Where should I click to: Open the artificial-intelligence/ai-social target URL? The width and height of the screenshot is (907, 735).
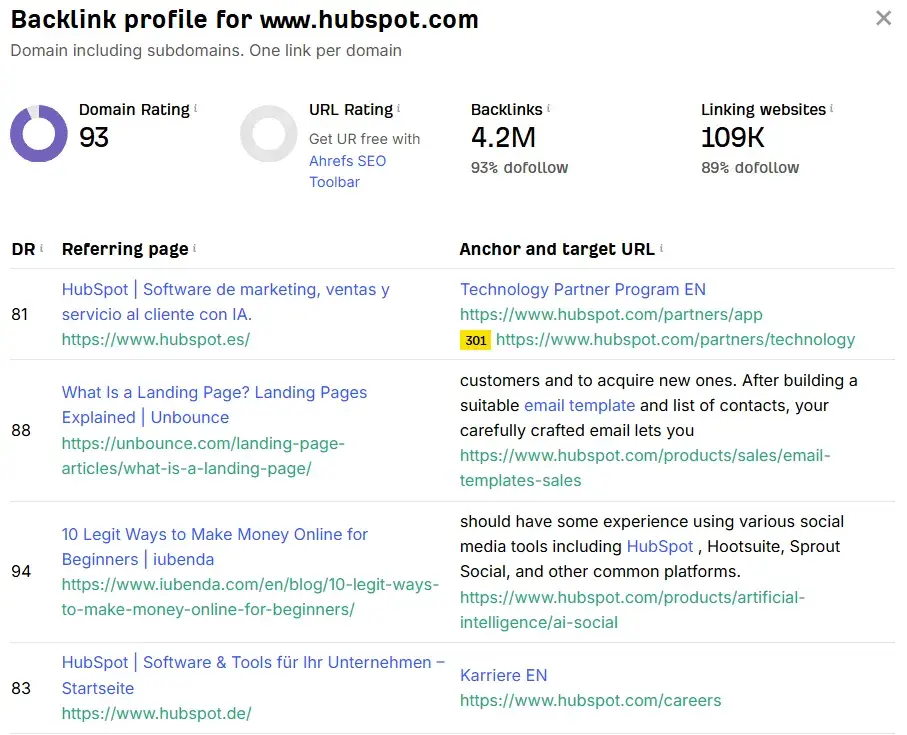632,610
